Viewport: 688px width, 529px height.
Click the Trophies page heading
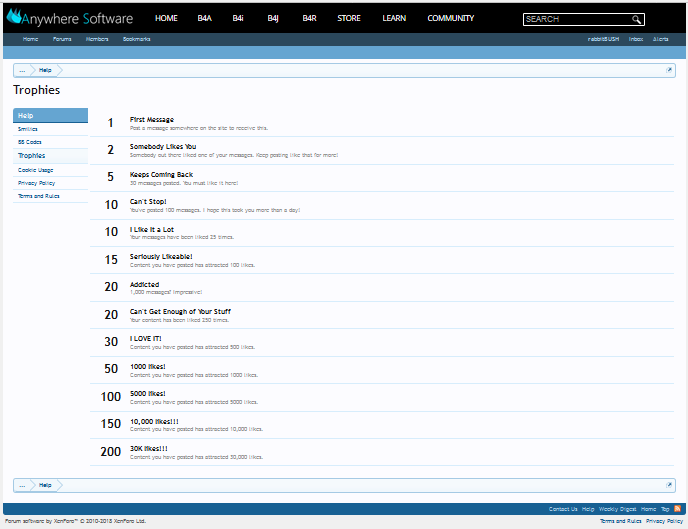point(36,90)
